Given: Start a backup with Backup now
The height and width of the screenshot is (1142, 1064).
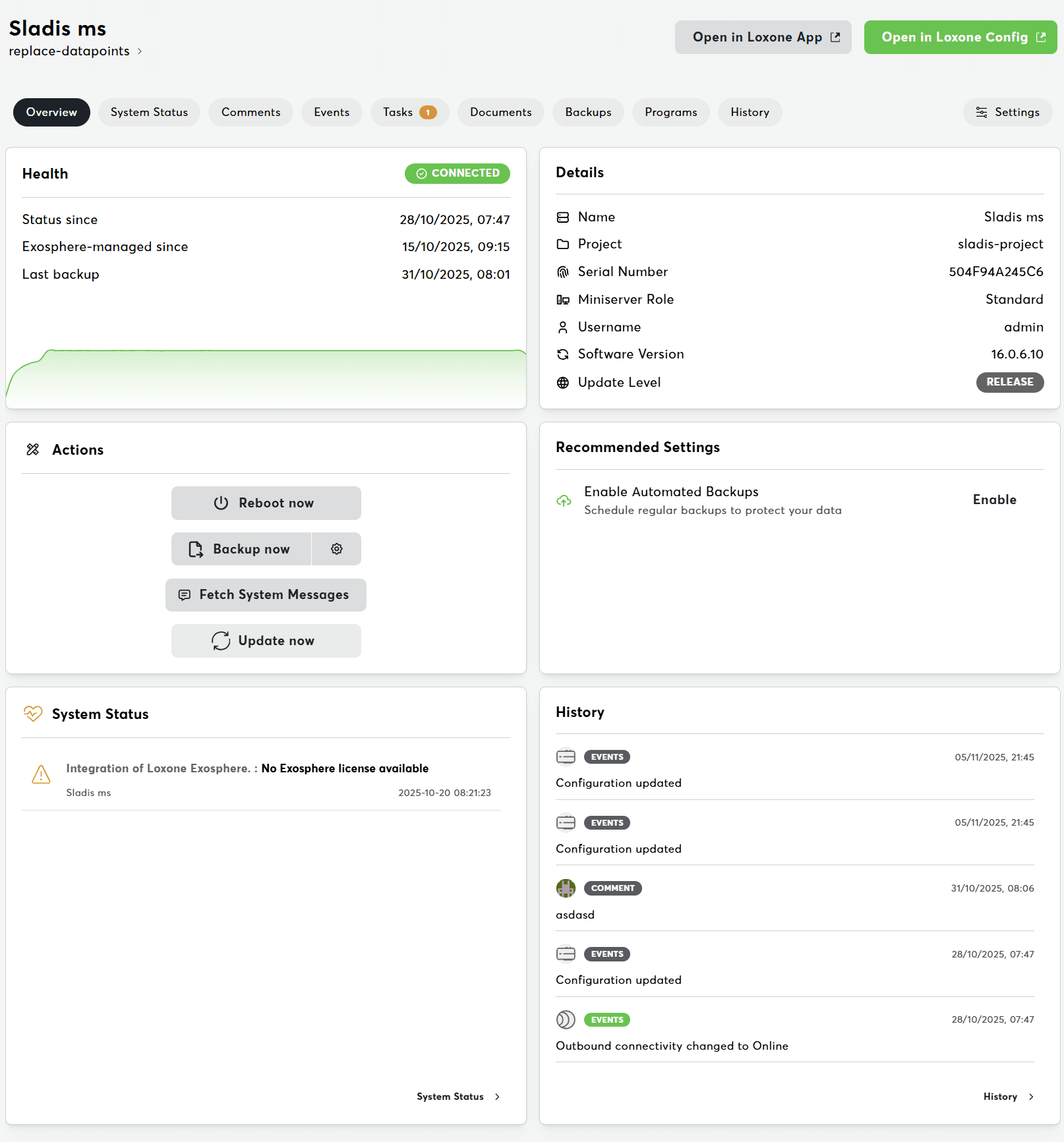Looking at the screenshot, I should (x=241, y=550).
